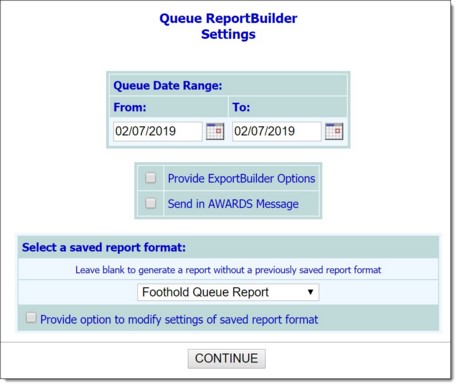Image resolution: width=458 pixels, height=386 pixels.
Task: Select the Provide ExportBuilder Options label
Action: tap(241, 179)
